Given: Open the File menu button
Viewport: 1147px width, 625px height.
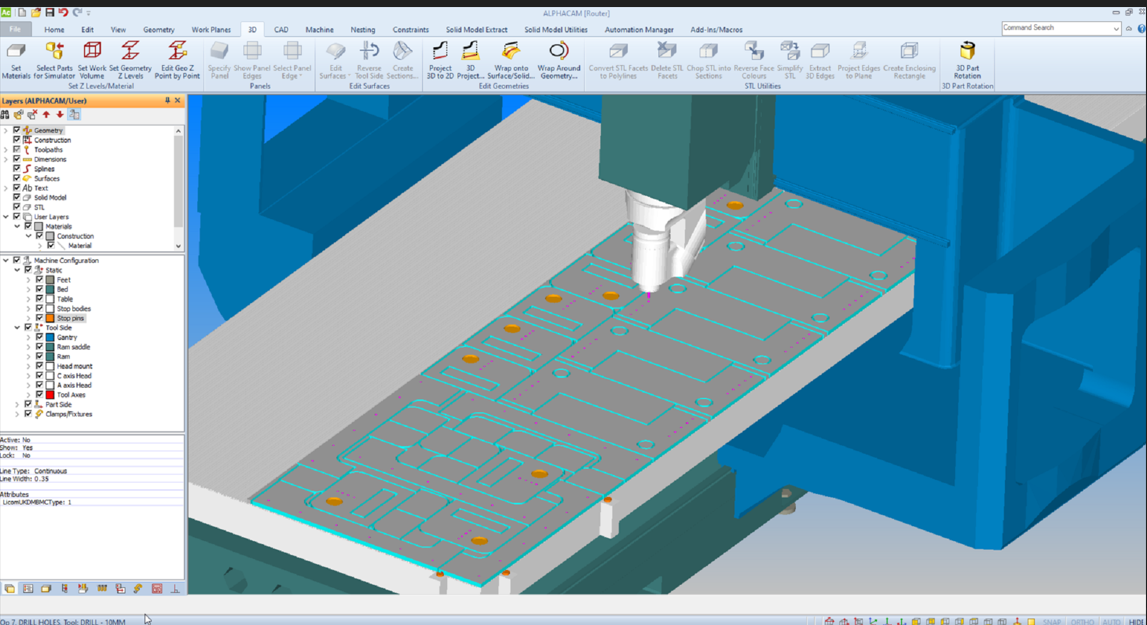Looking at the screenshot, I should coord(15,30).
